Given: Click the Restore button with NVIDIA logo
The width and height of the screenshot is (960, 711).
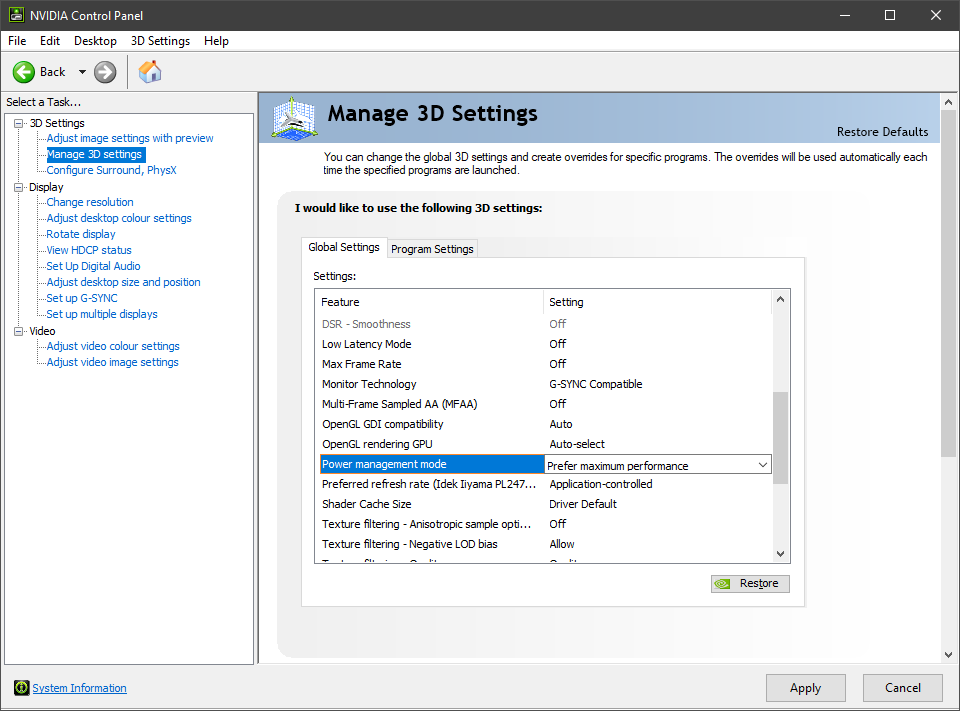Looking at the screenshot, I should click(750, 584).
